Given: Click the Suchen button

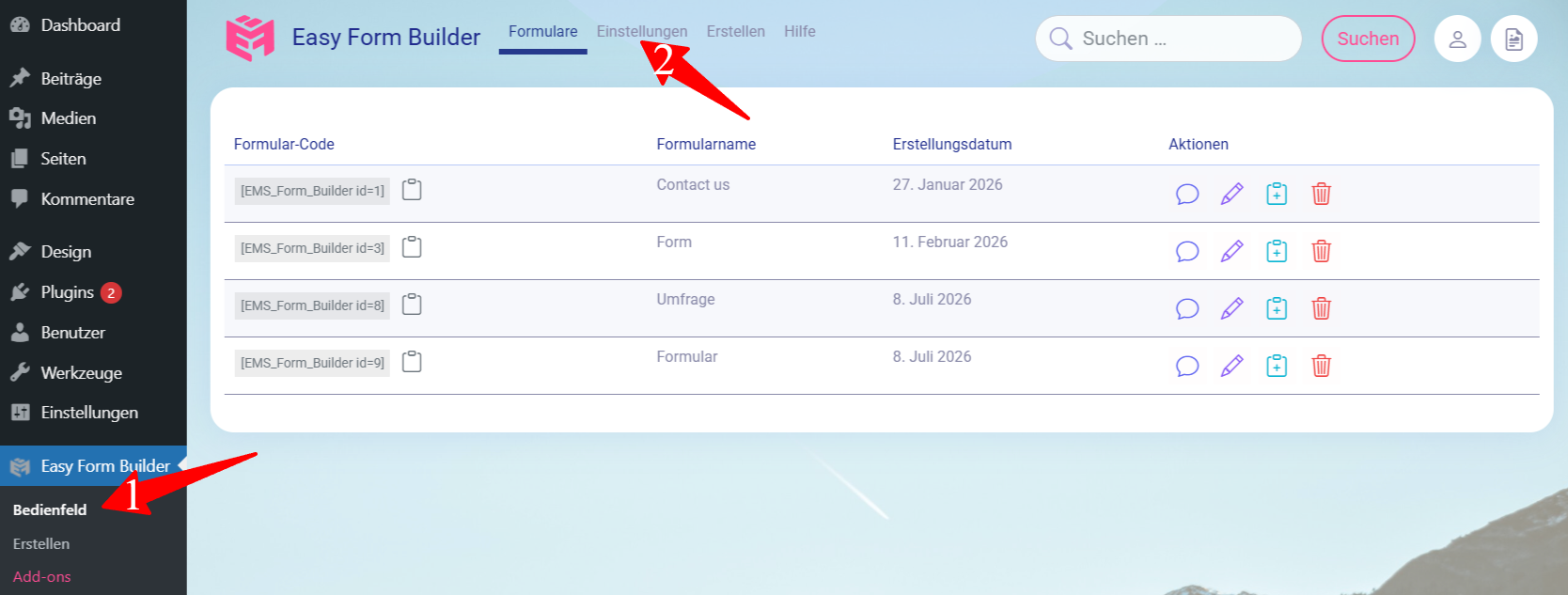Looking at the screenshot, I should (x=1368, y=39).
